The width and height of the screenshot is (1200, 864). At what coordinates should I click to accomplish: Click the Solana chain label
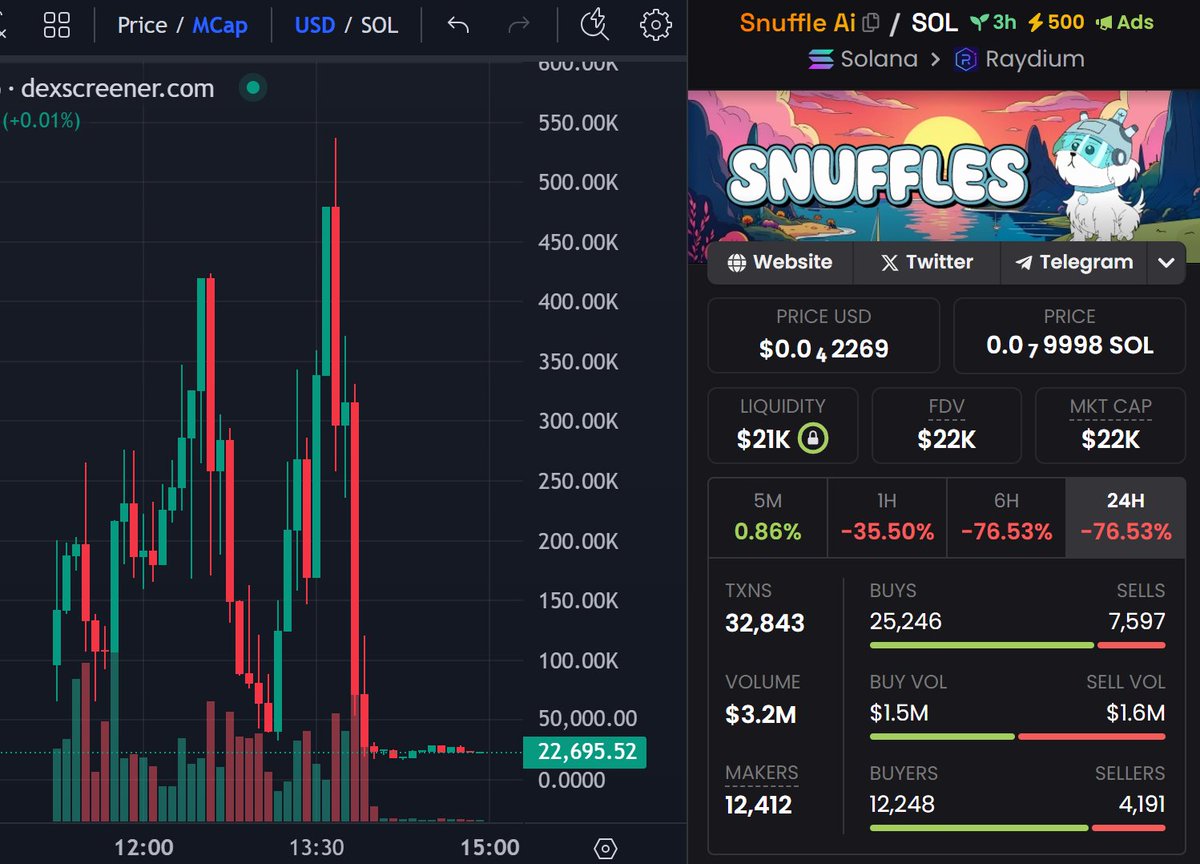click(878, 59)
